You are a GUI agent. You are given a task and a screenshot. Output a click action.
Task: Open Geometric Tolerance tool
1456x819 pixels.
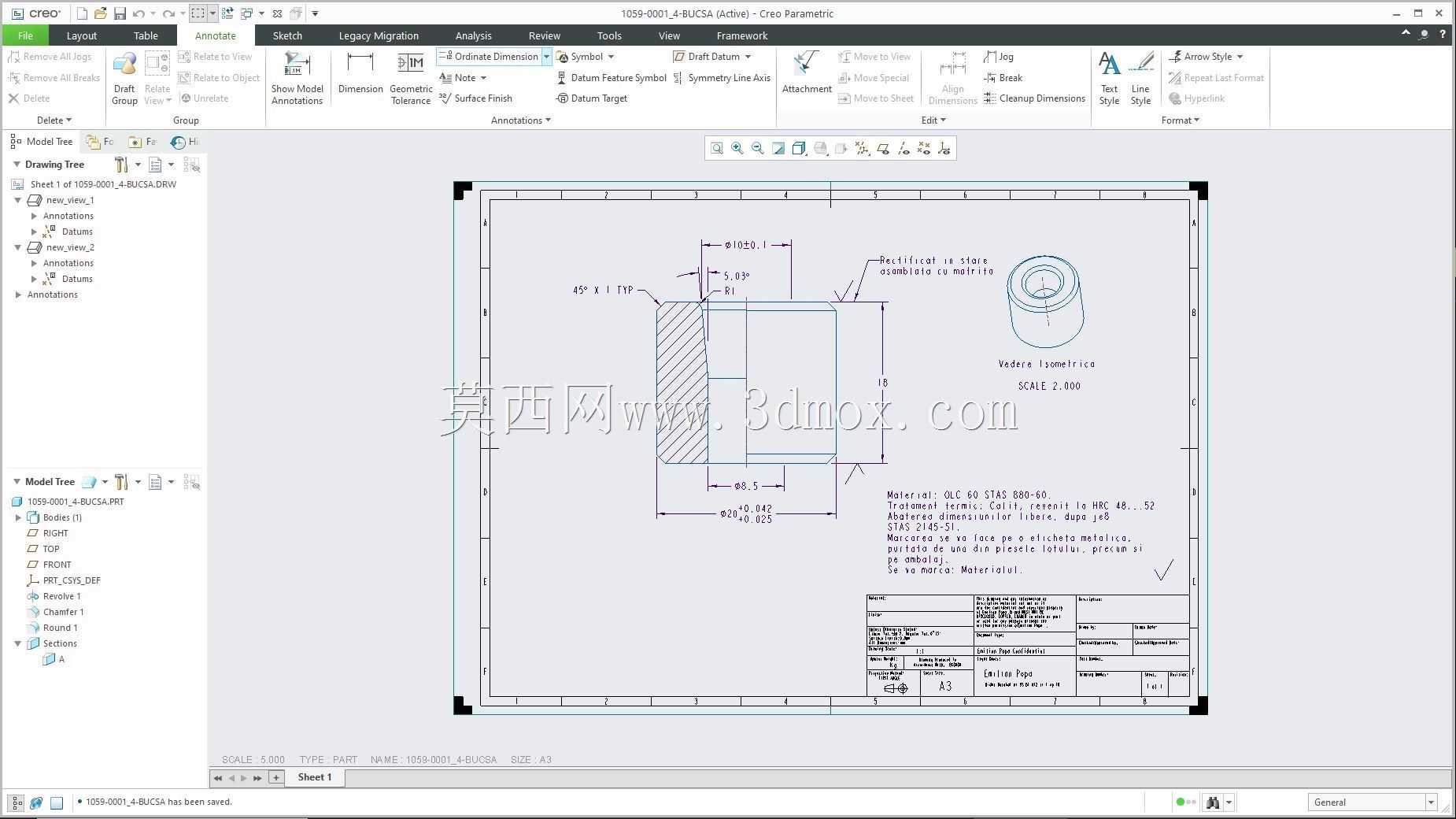coord(411,78)
